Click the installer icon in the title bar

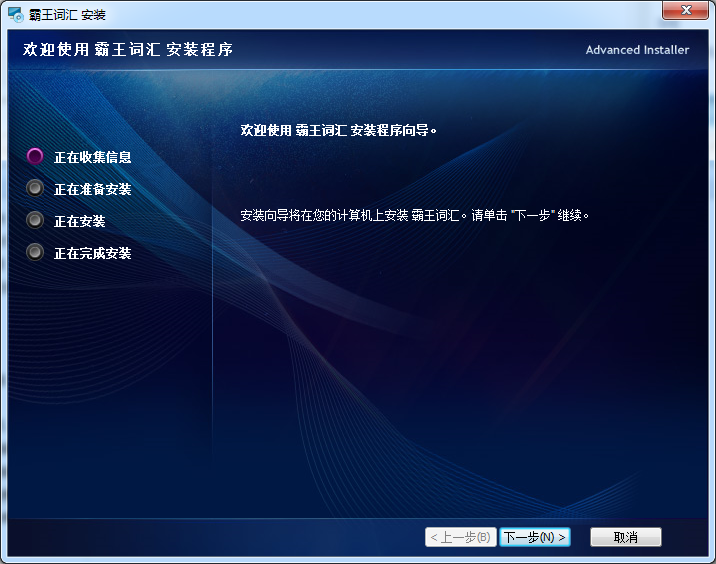[16, 15]
